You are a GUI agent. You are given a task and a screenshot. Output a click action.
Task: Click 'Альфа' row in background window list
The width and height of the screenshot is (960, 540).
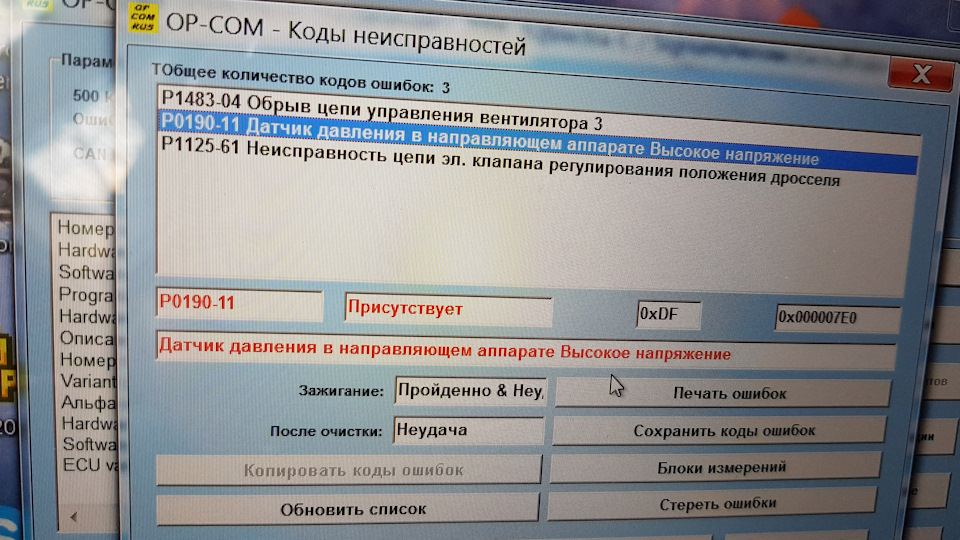coord(88,403)
